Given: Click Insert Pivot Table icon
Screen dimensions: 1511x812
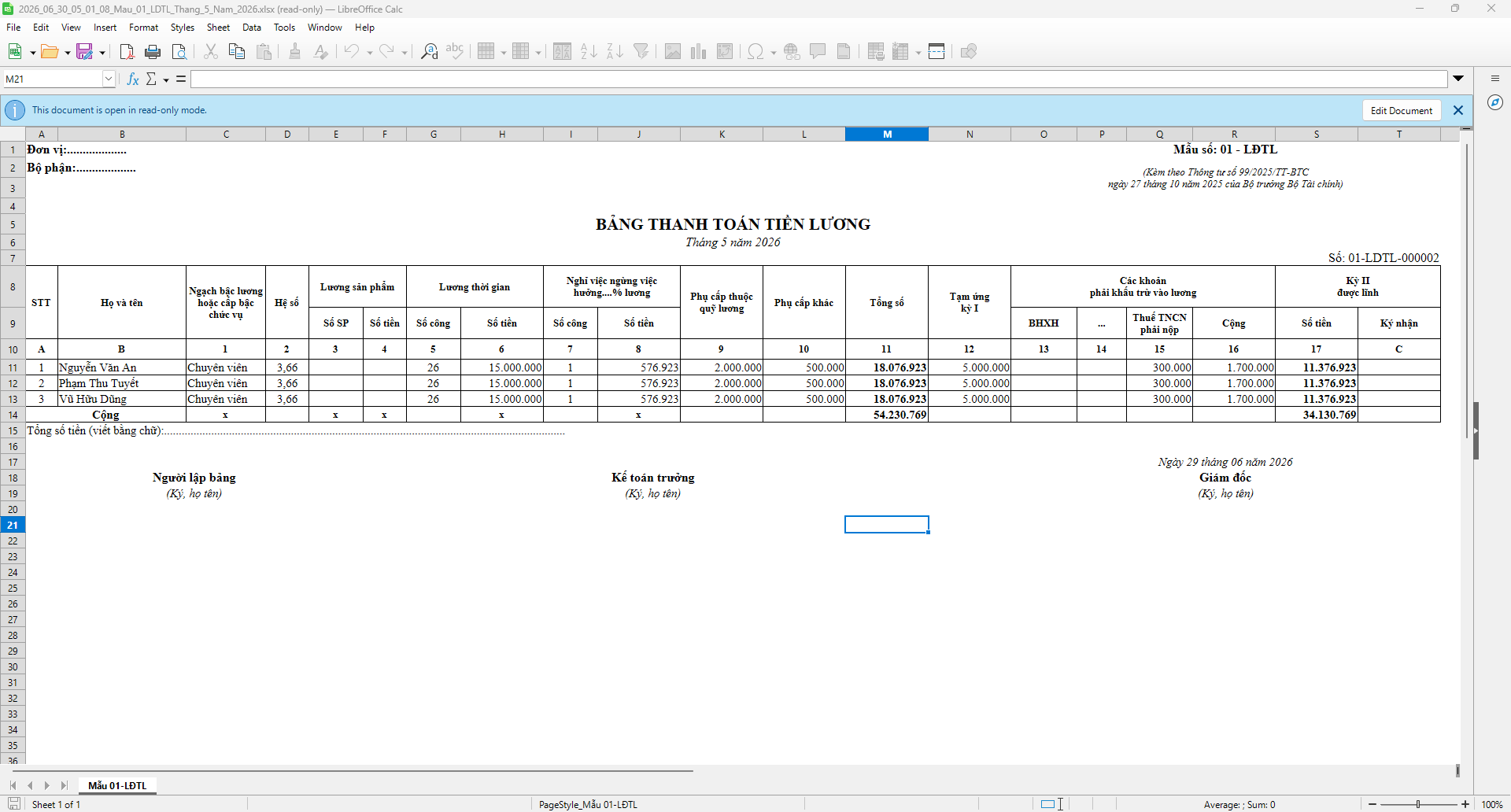Looking at the screenshot, I should coord(725,52).
